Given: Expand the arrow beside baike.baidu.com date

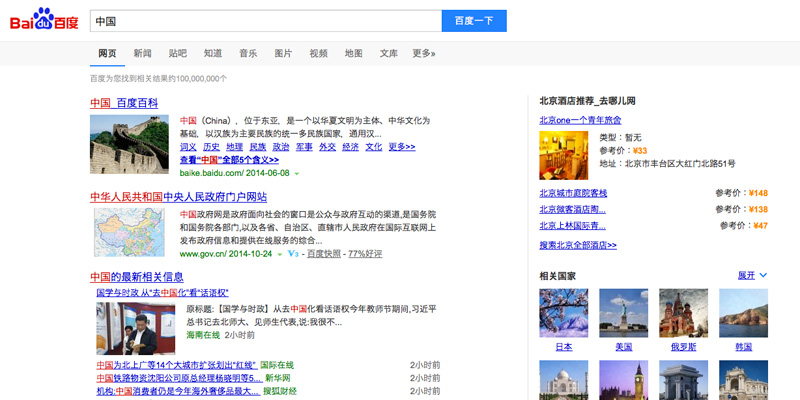Looking at the screenshot, I should [x=296, y=173].
